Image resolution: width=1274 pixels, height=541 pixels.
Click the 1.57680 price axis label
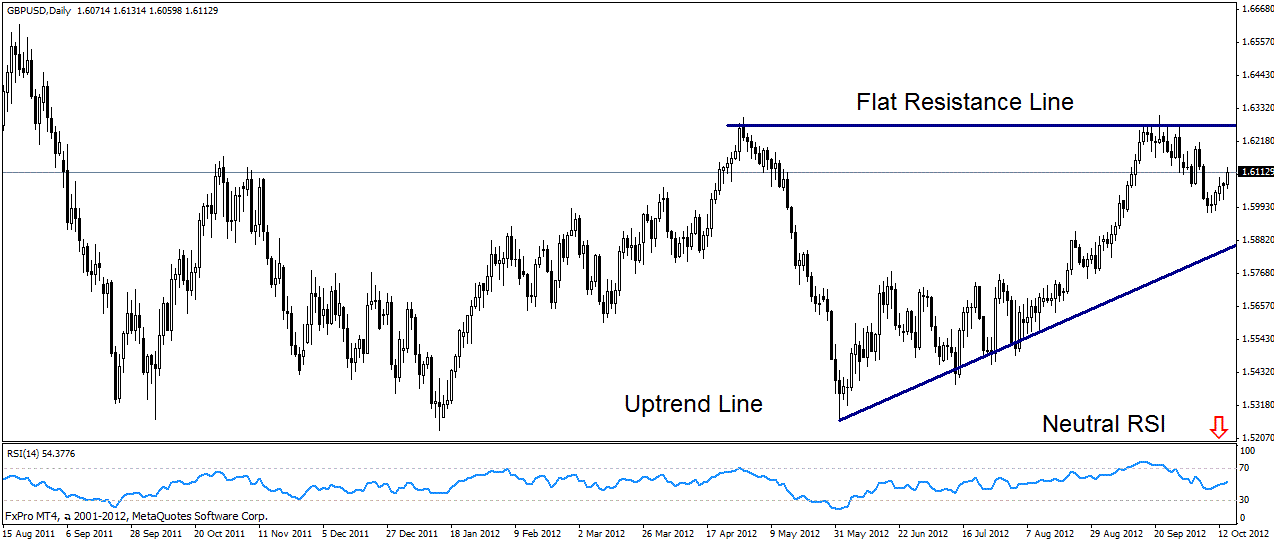click(1256, 273)
